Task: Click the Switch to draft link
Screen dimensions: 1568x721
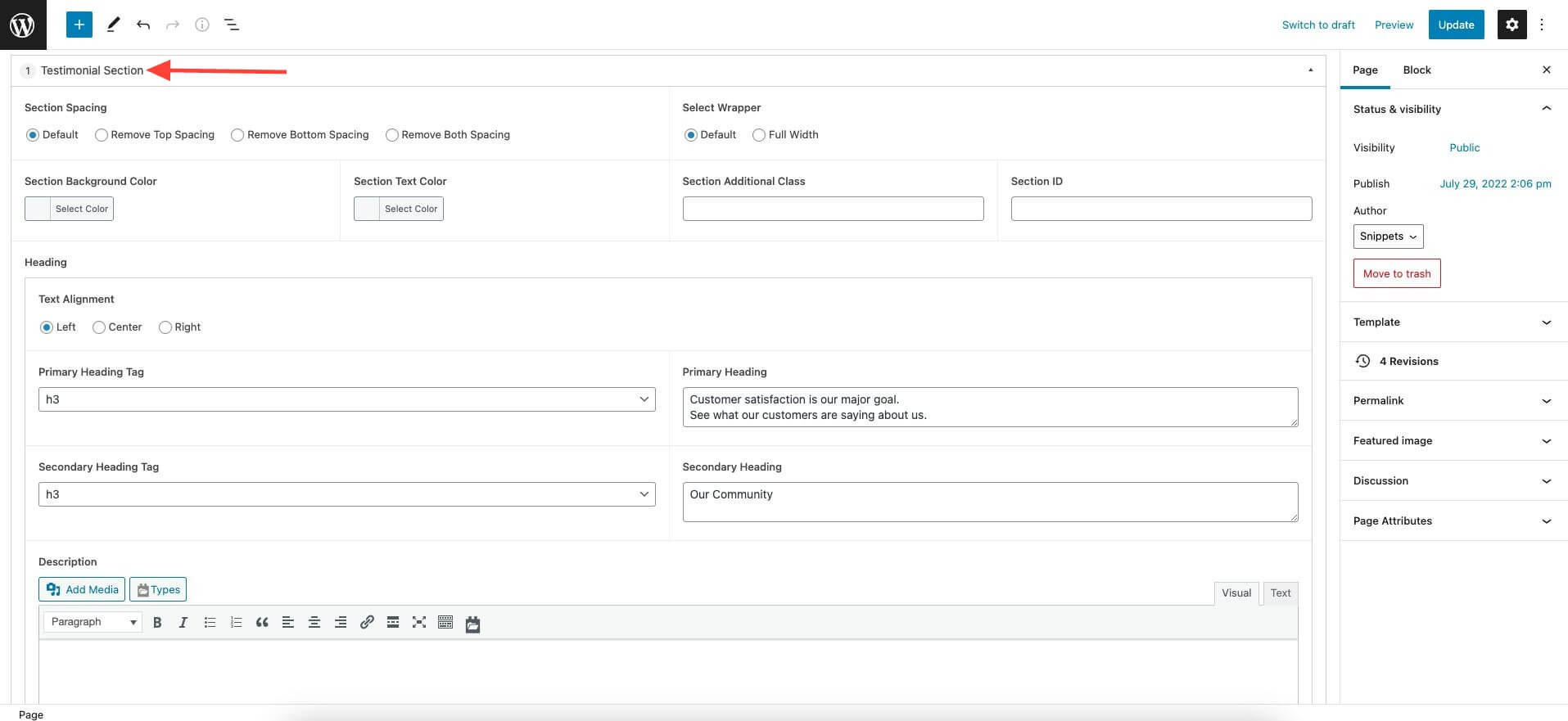Action: point(1317,25)
